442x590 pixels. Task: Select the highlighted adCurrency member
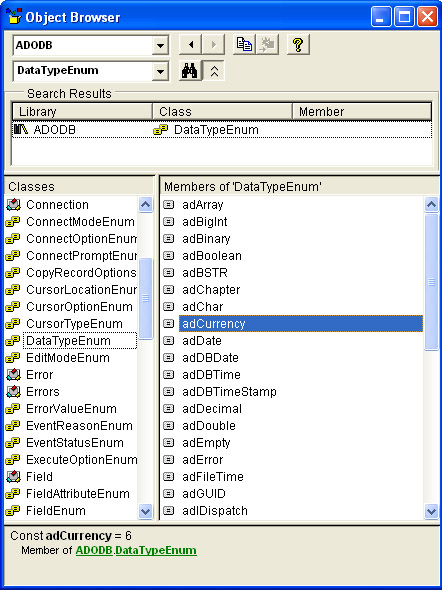[x=301, y=324]
